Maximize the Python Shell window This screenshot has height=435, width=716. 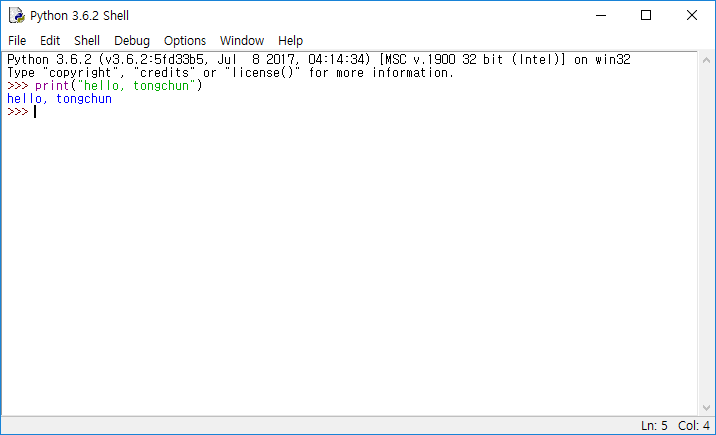pyautogui.click(x=646, y=16)
